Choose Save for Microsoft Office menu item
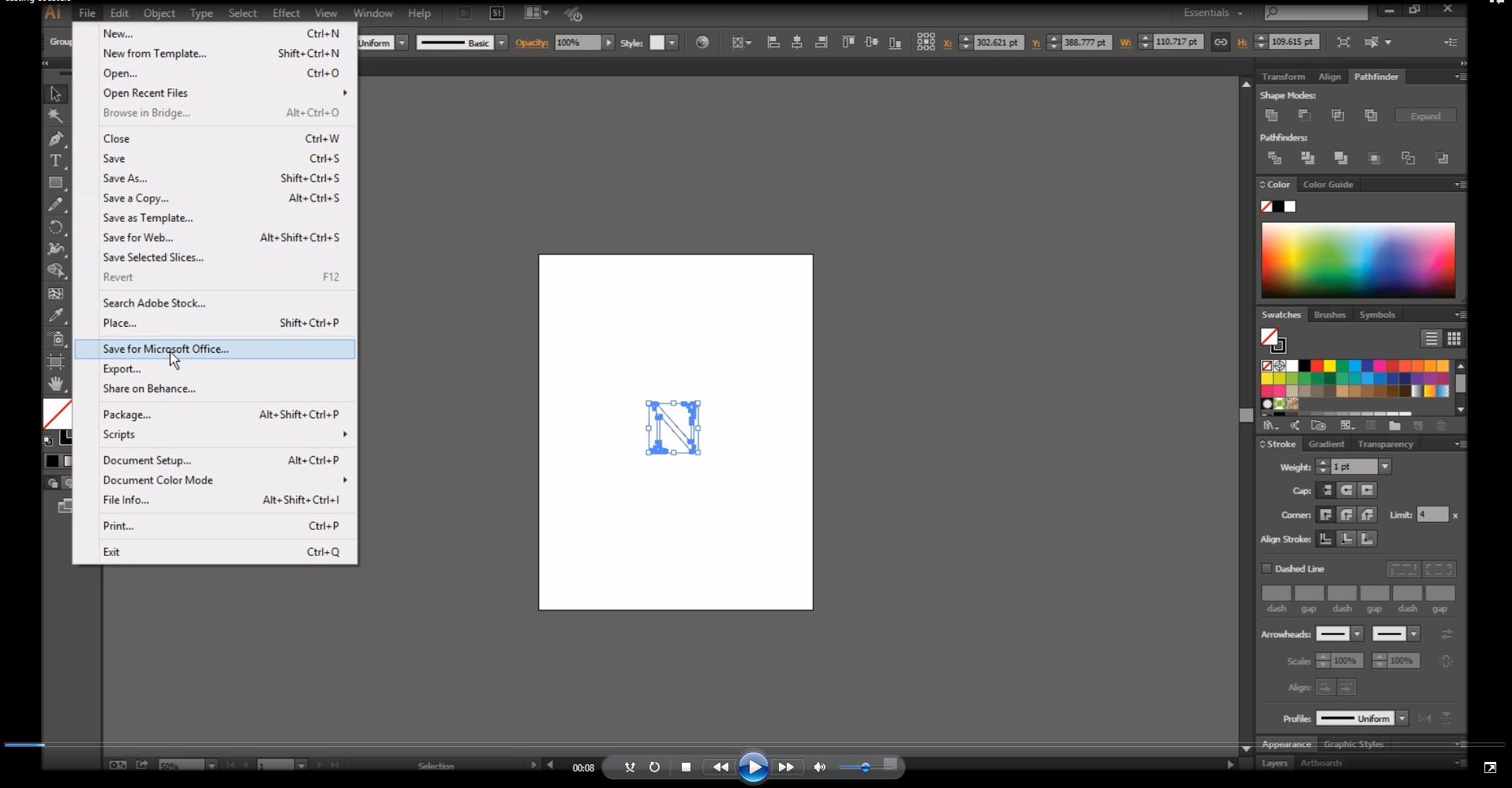Image resolution: width=1512 pixels, height=788 pixels. pyautogui.click(x=215, y=349)
